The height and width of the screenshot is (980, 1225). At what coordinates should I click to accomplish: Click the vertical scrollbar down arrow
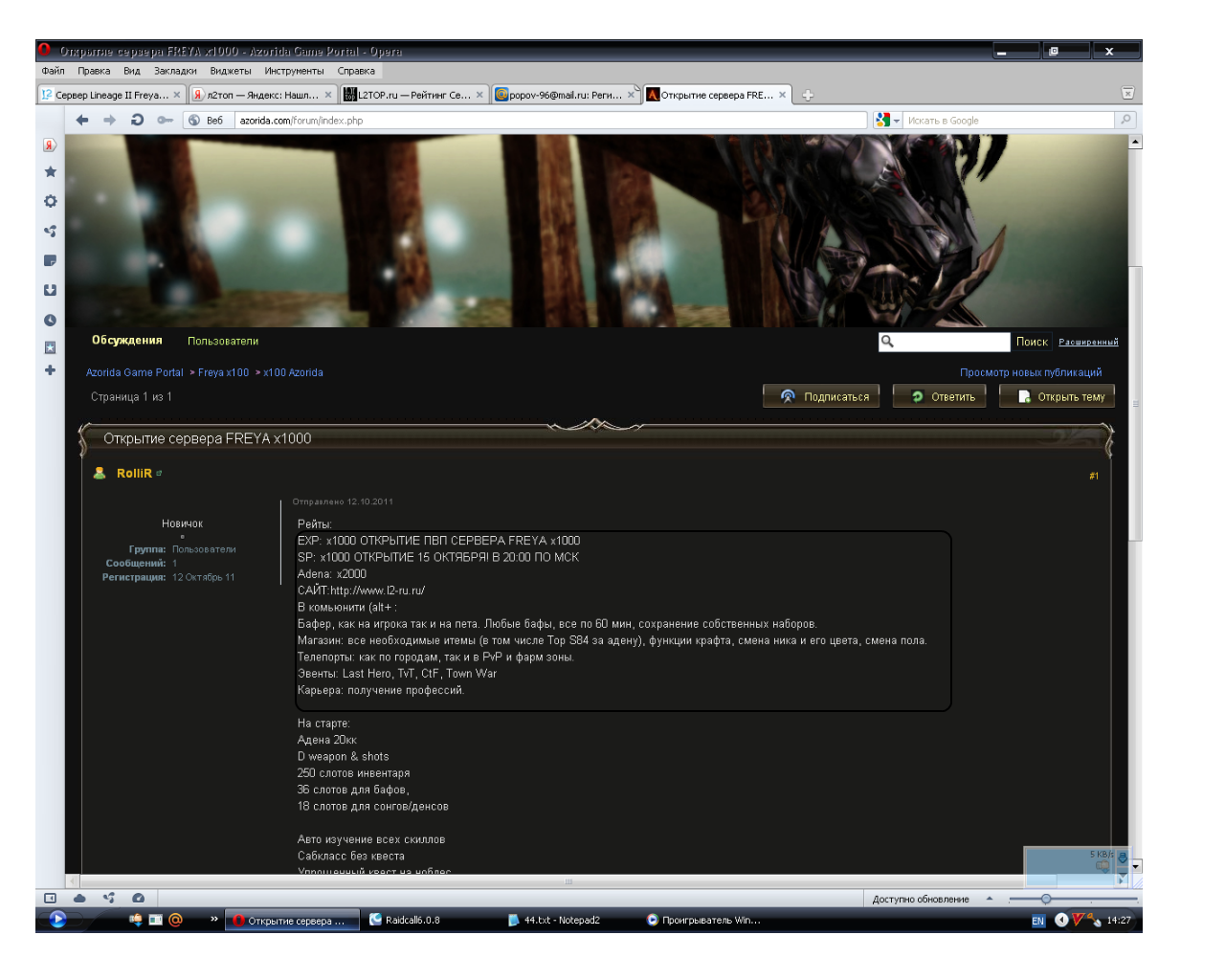(x=1135, y=866)
